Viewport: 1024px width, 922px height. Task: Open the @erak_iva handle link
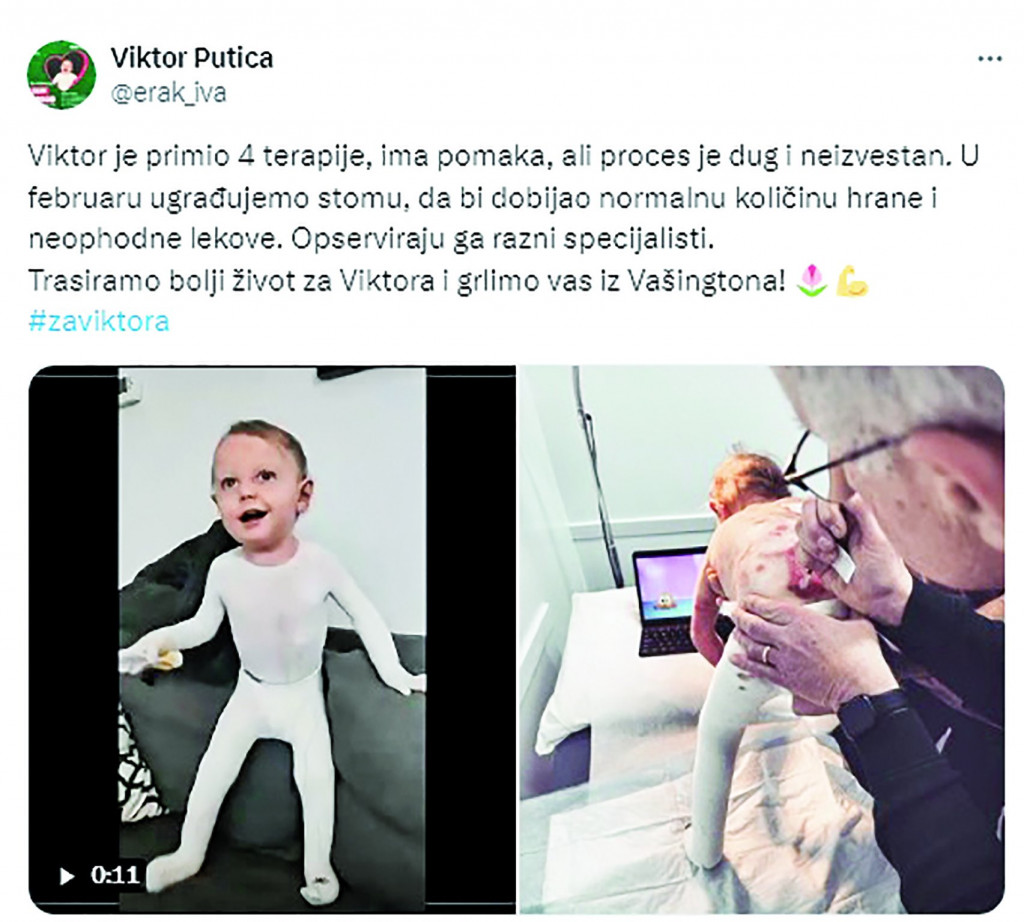pos(168,93)
